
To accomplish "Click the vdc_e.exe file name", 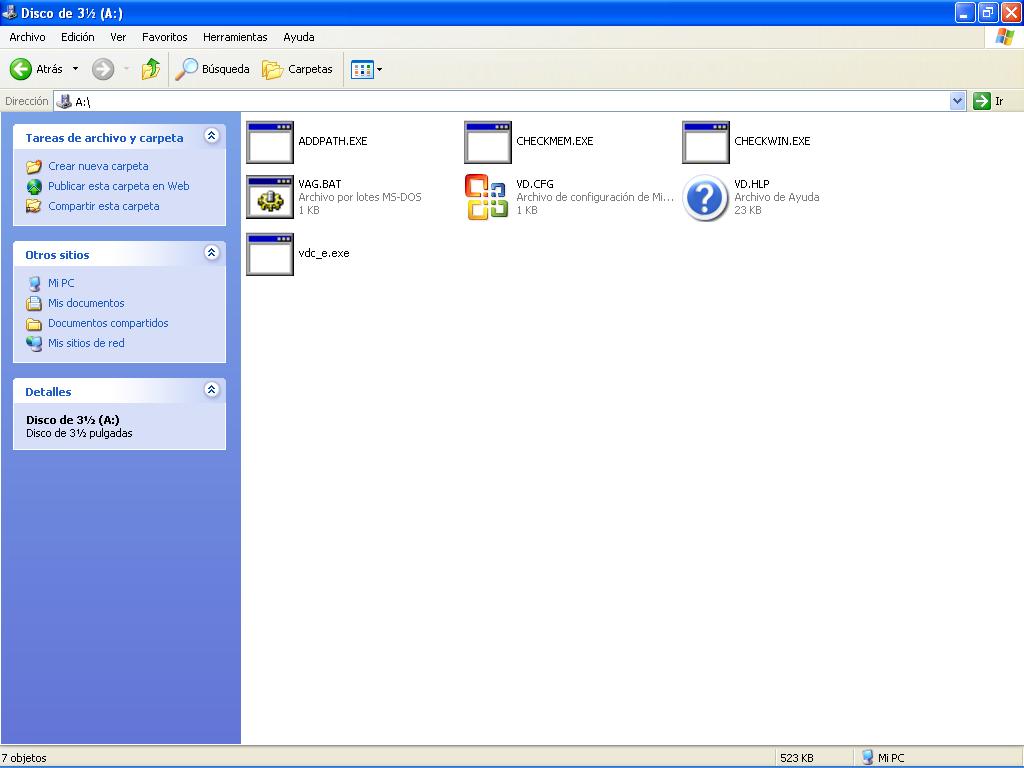I will pos(324,253).
